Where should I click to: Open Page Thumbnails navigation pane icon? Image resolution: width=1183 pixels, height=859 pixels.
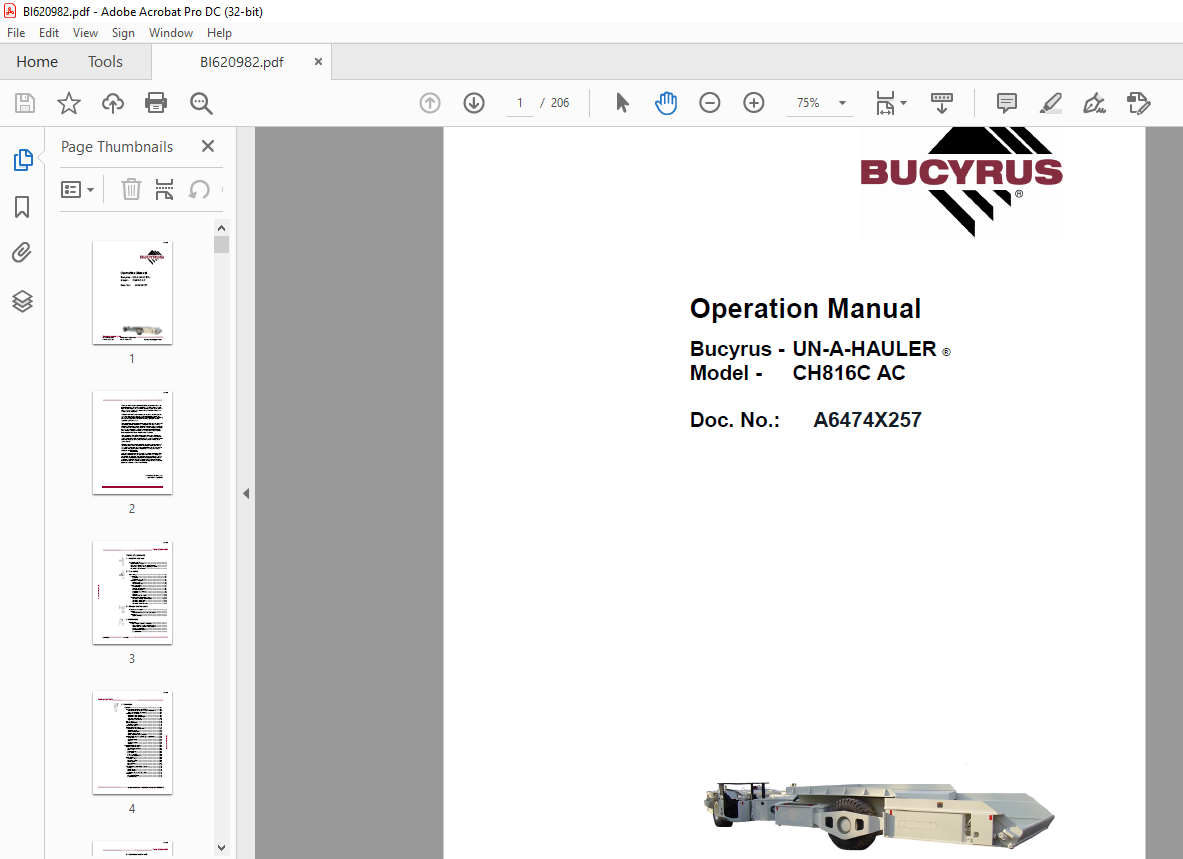23,160
